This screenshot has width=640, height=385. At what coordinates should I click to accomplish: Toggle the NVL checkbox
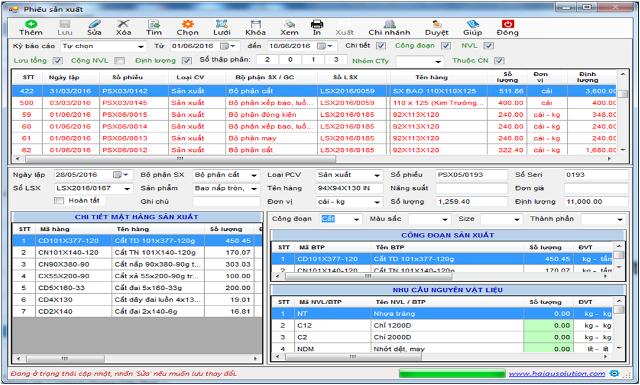[489, 46]
